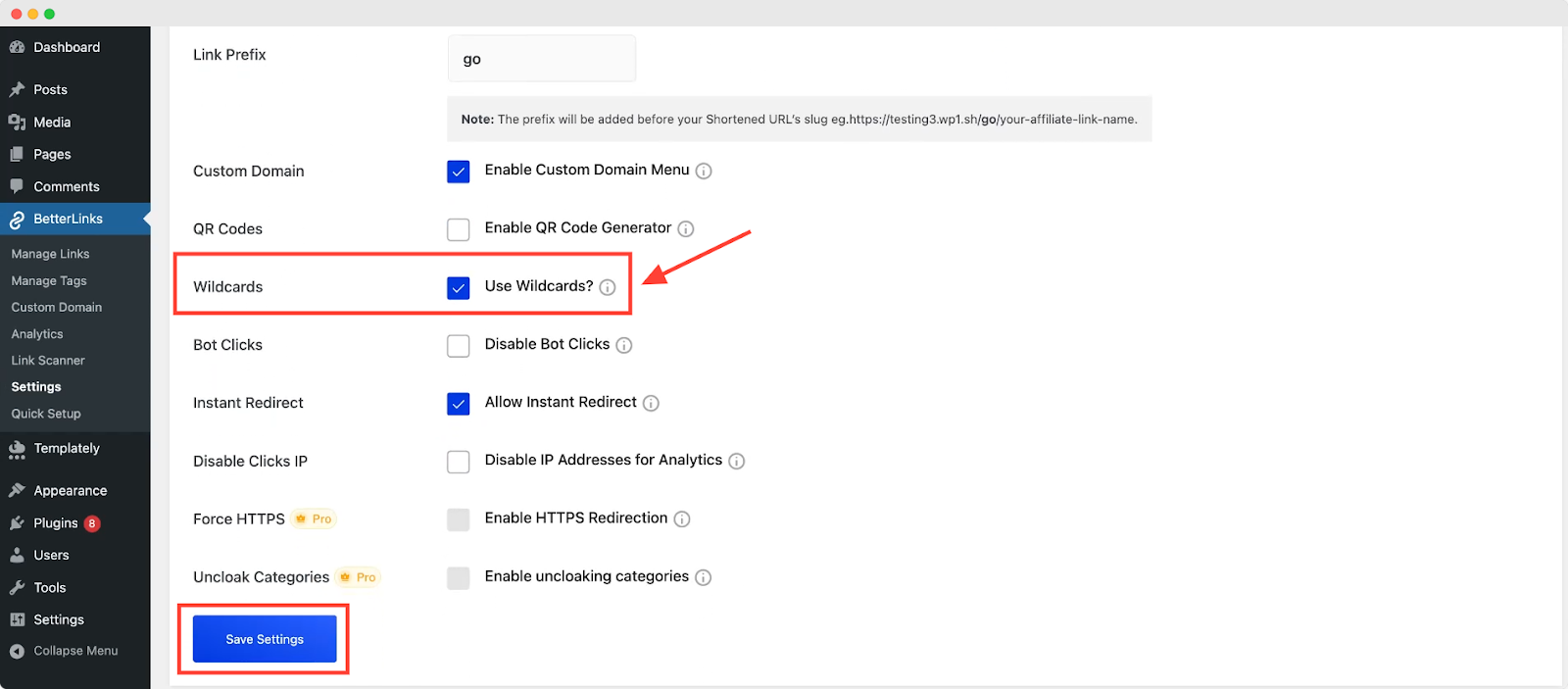Uncheck the Use Wildcards? checkbox

pyautogui.click(x=459, y=287)
